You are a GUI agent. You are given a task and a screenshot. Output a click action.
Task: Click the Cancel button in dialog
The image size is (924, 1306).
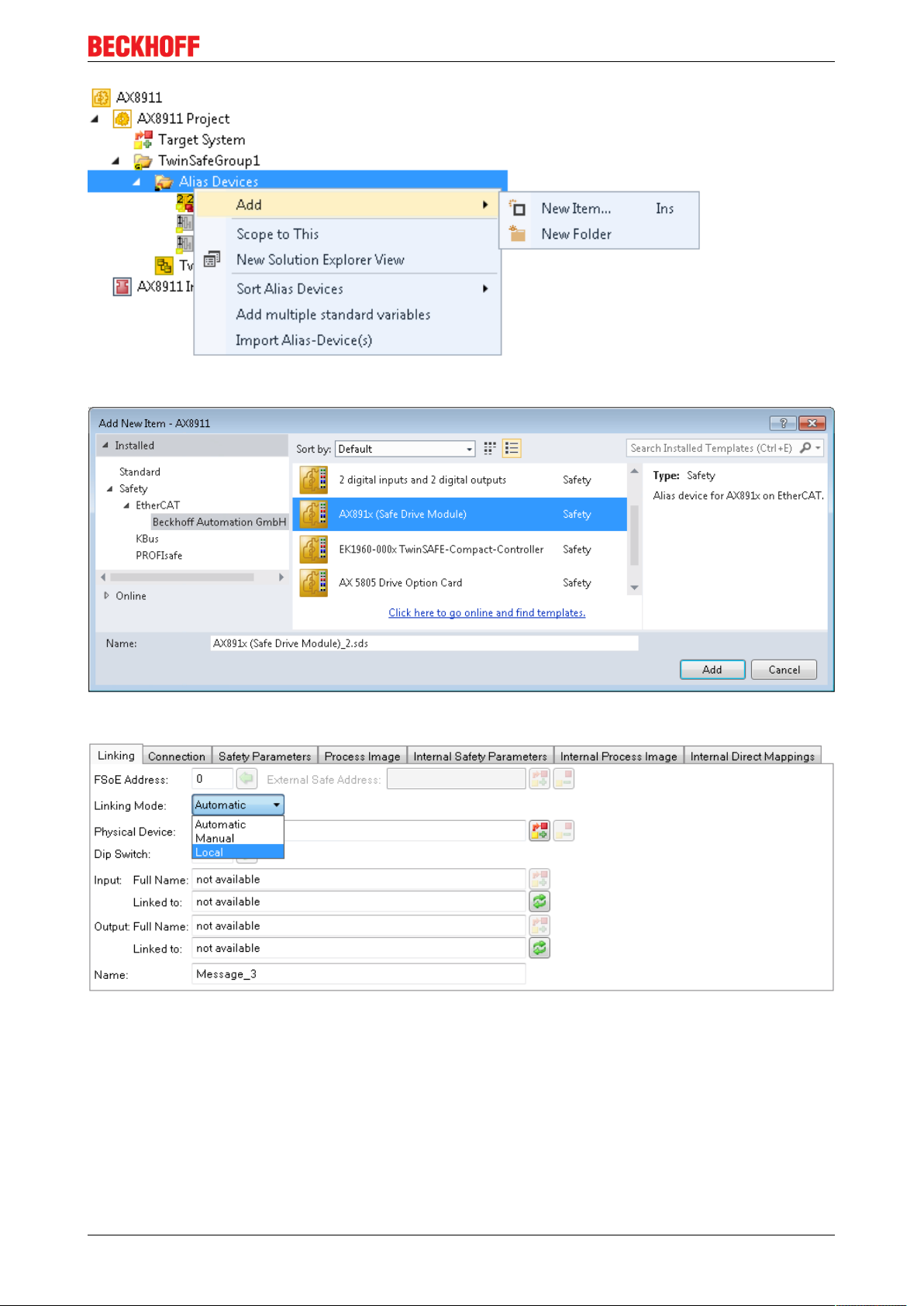pyautogui.click(x=784, y=670)
